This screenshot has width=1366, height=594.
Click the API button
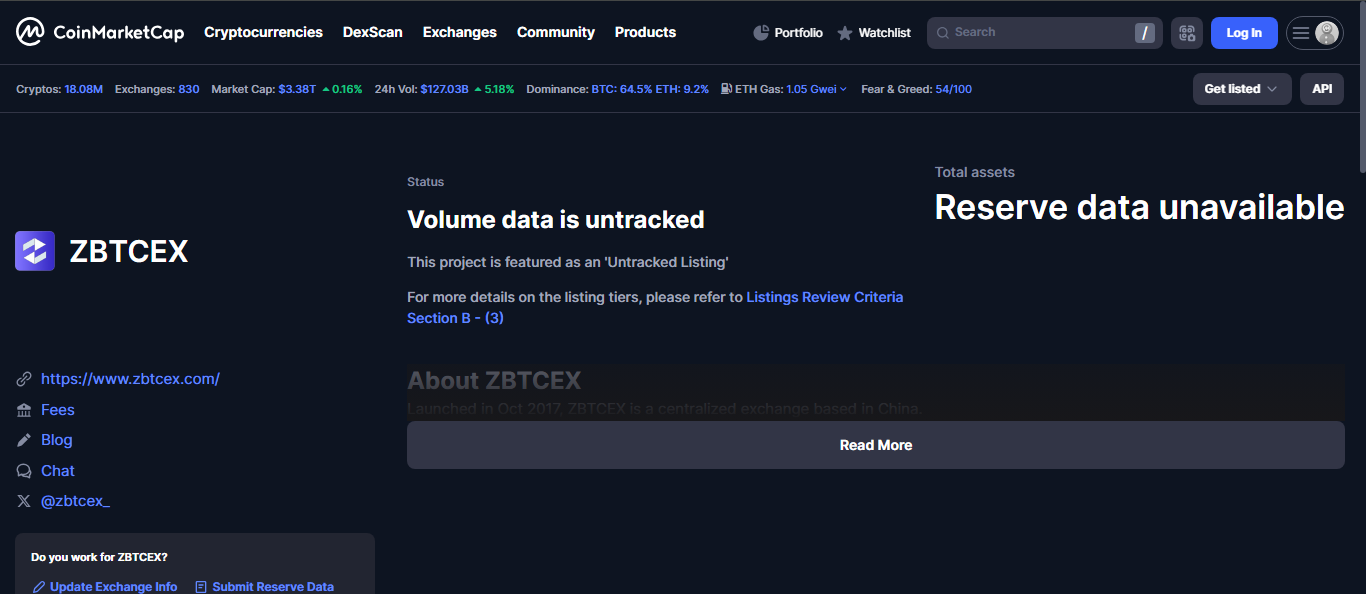[1322, 89]
